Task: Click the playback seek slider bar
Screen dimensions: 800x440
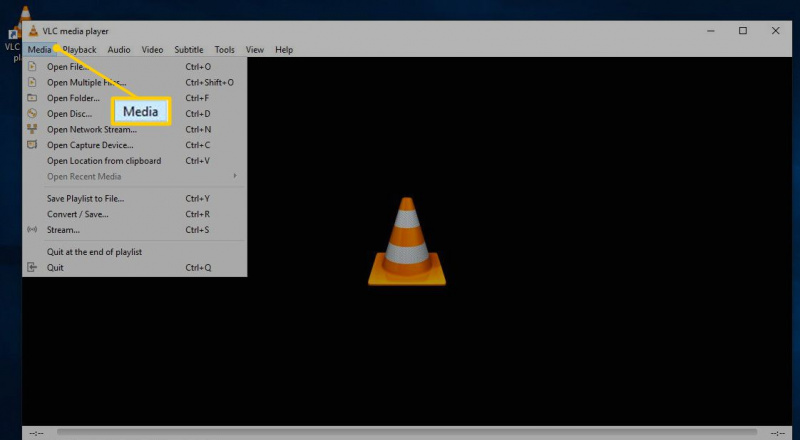Action: 407,432
